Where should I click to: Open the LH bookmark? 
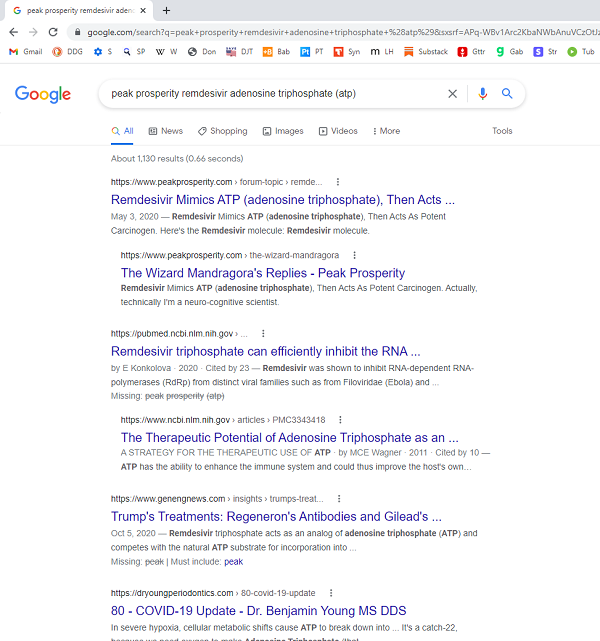(x=382, y=52)
